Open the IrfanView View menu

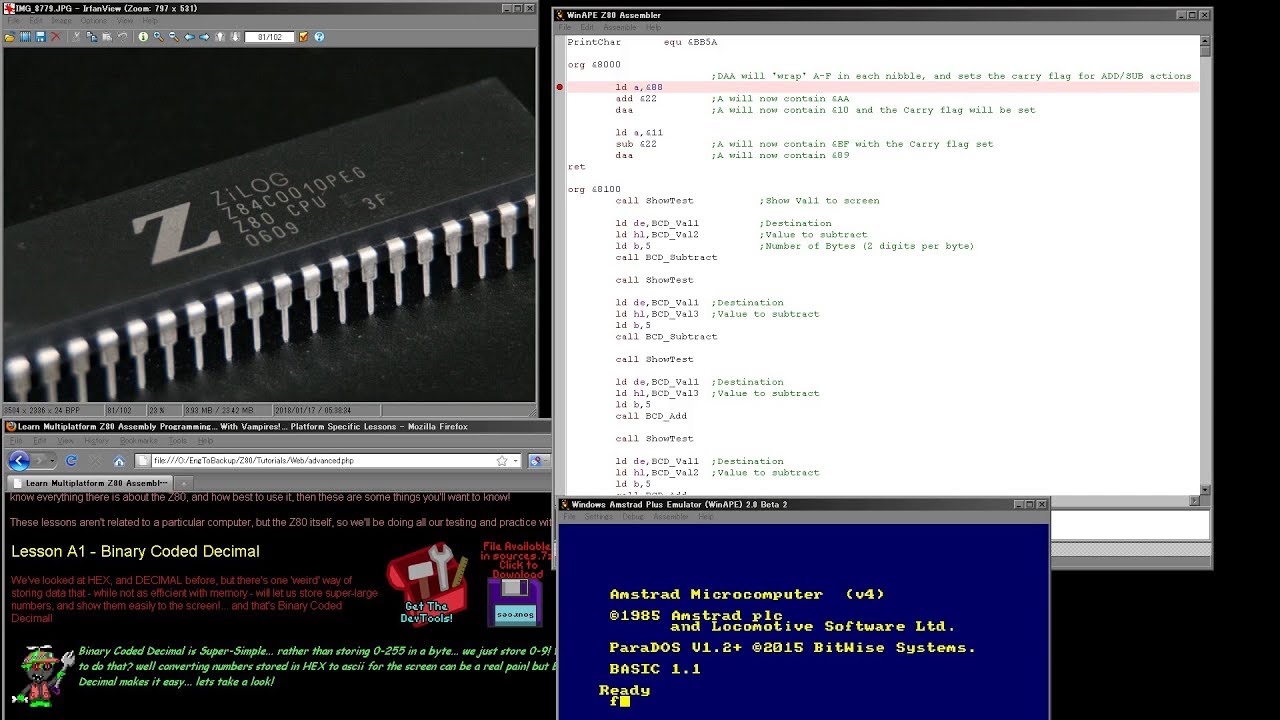coord(125,20)
